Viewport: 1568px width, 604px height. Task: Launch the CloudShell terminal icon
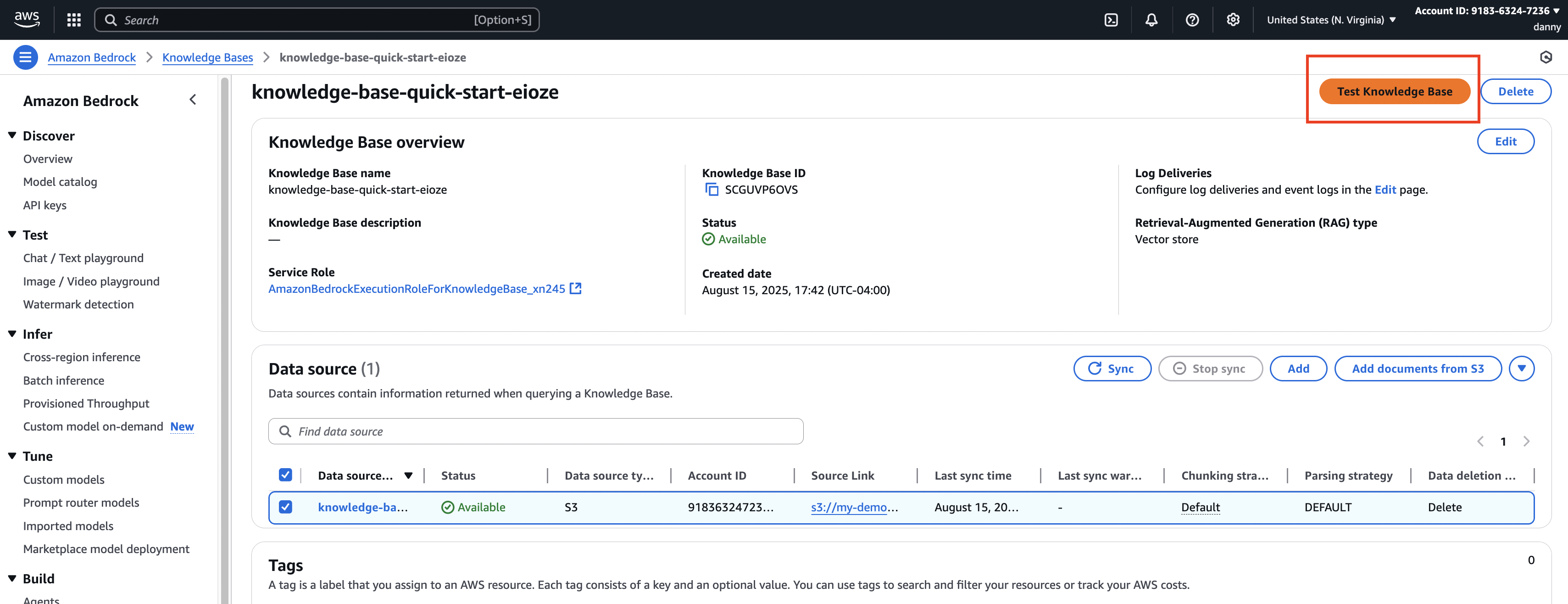pos(1111,20)
